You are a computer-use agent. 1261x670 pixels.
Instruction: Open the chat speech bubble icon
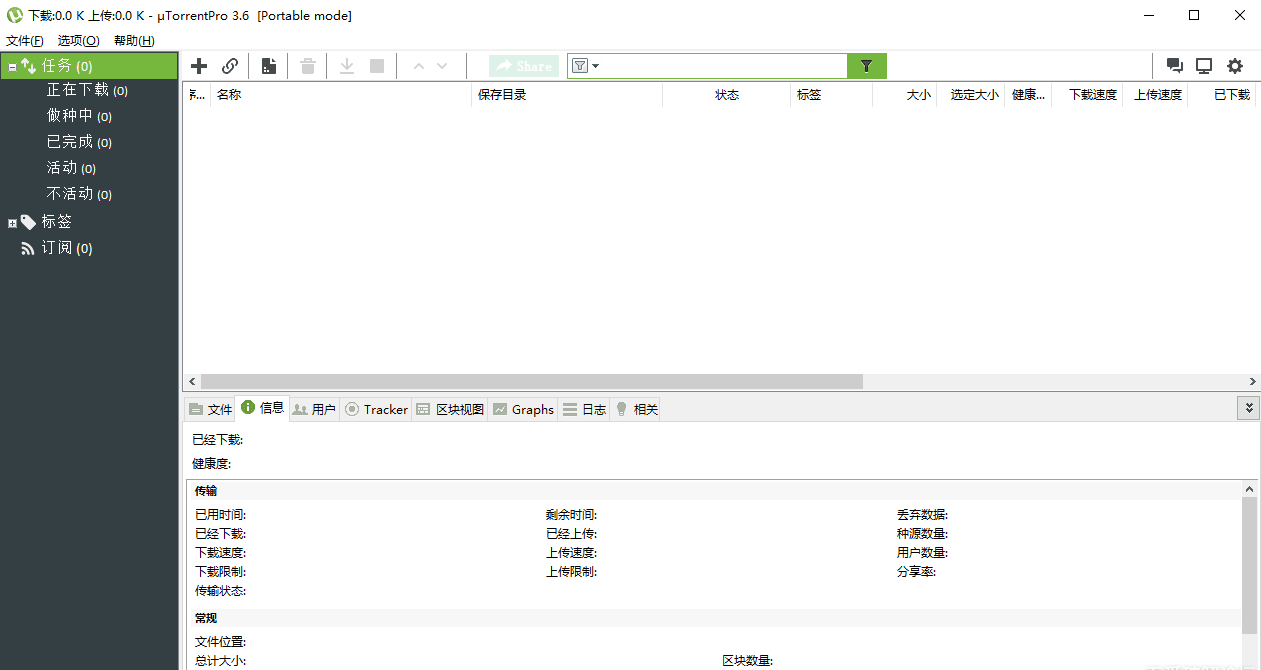click(1174, 65)
